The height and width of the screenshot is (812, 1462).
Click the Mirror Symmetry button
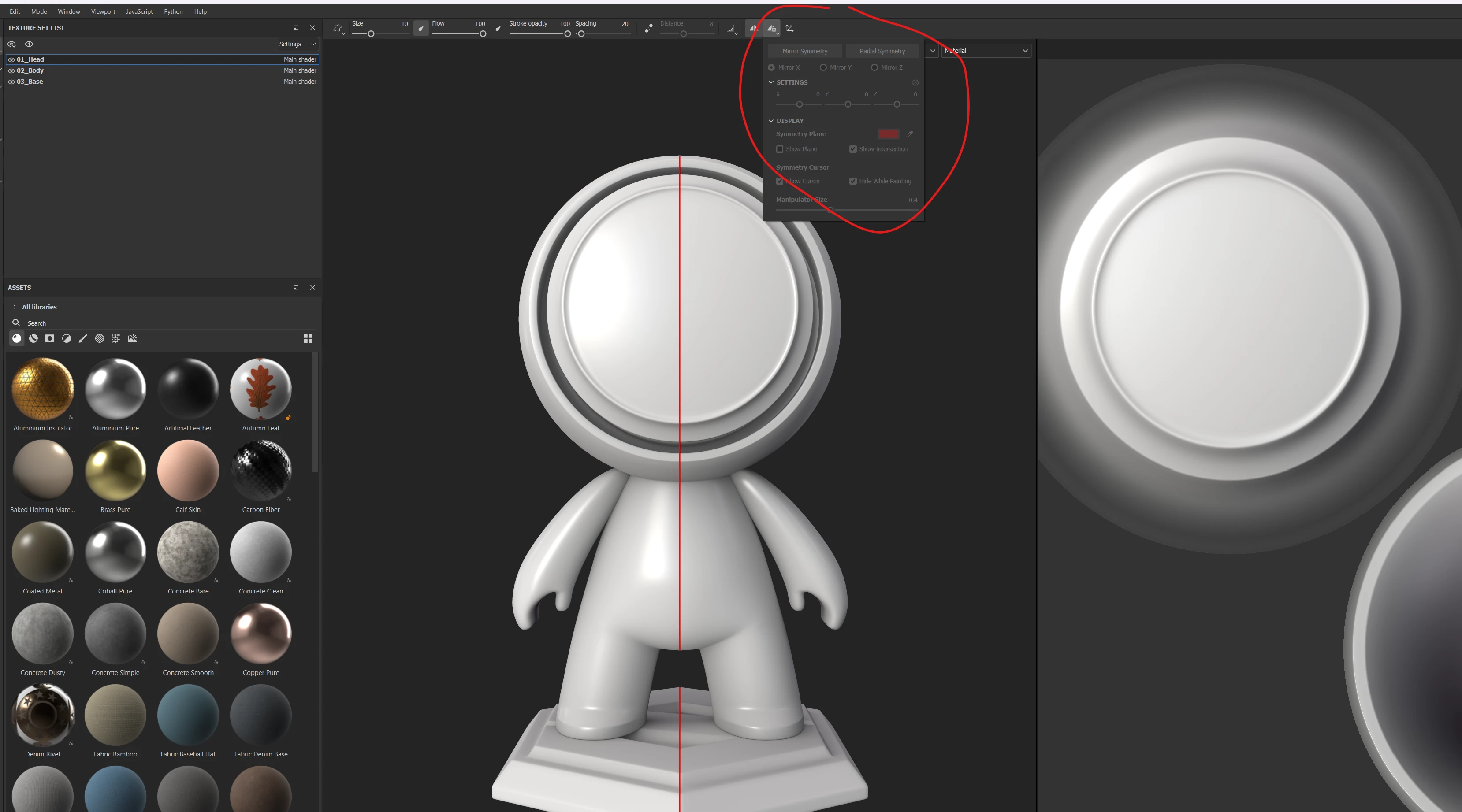coord(805,51)
